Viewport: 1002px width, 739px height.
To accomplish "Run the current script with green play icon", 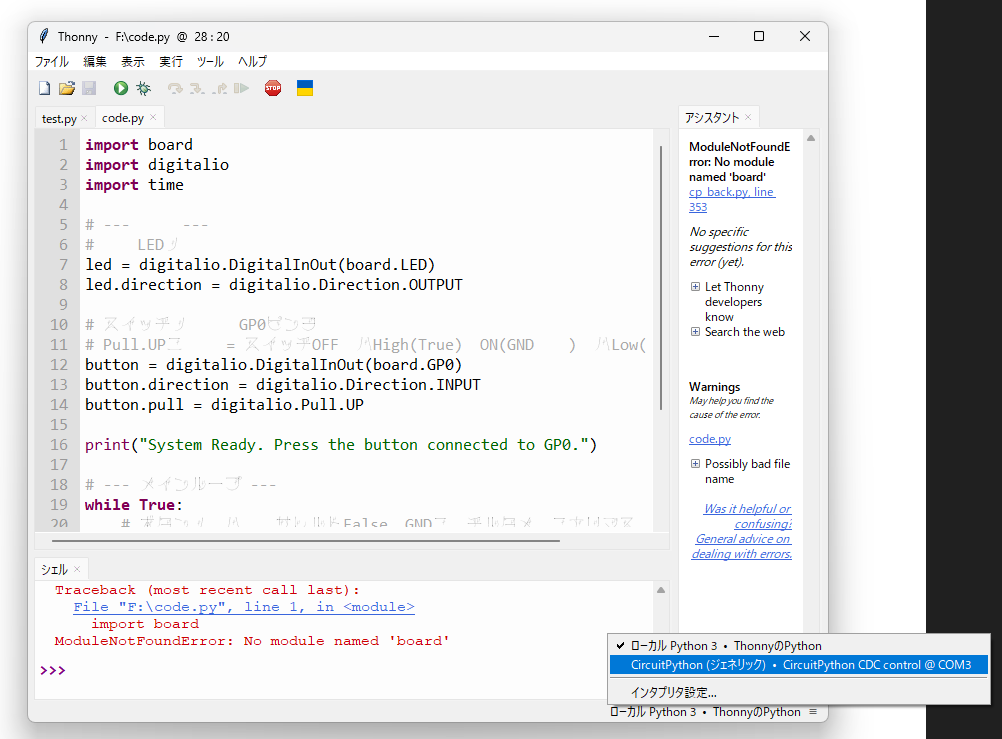I will (121, 88).
